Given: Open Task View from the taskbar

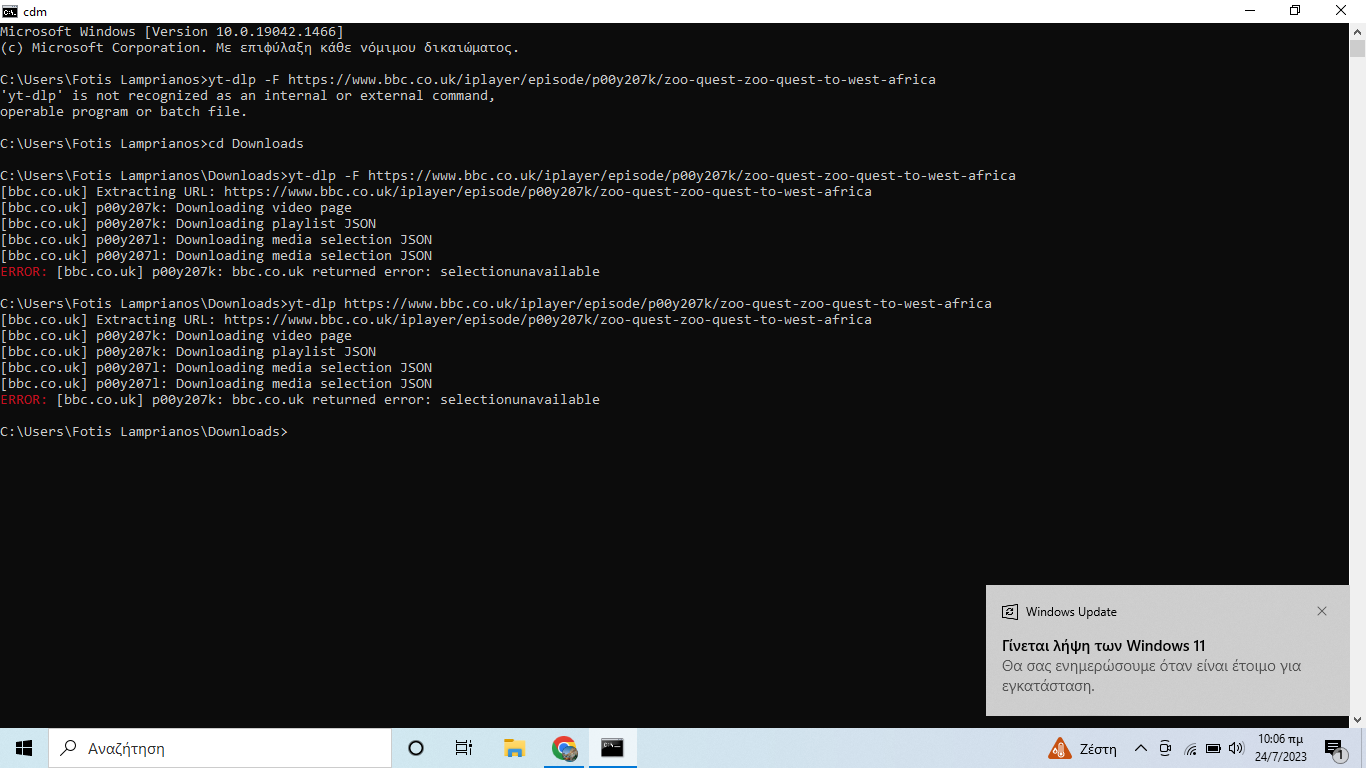Looking at the screenshot, I should click(464, 748).
